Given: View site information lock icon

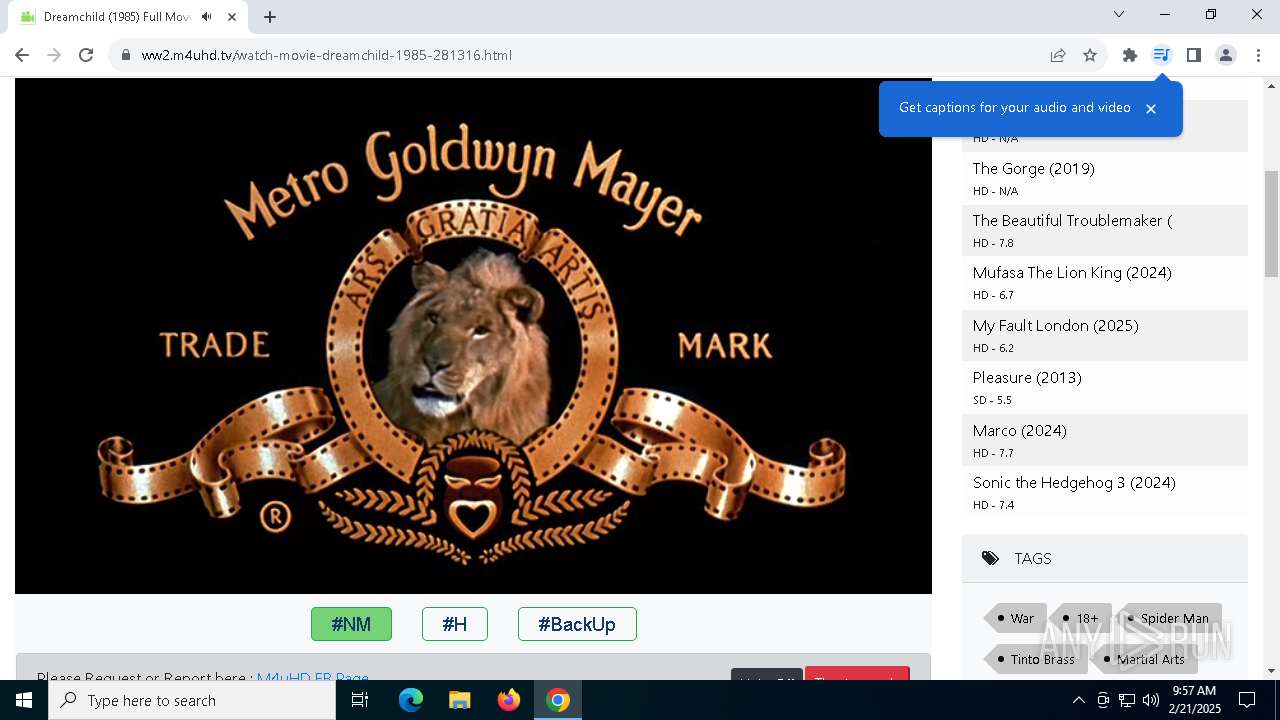Looking at the screenshot, I should [126, 55].
